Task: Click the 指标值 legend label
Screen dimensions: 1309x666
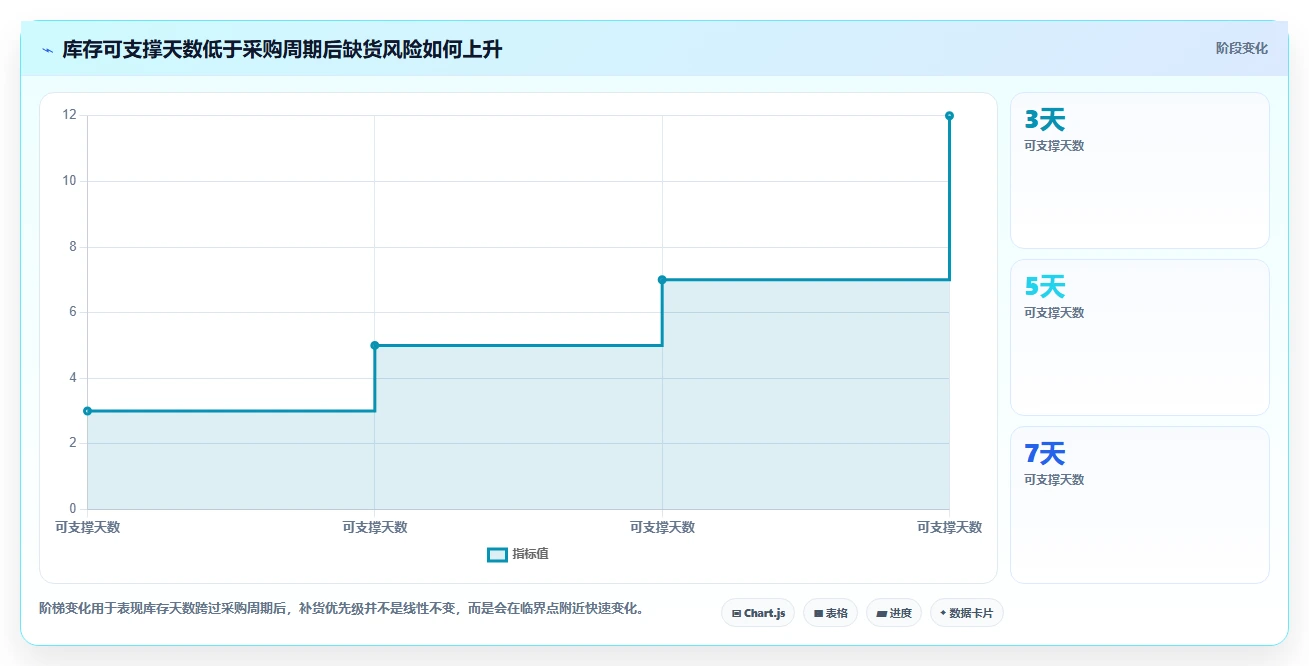Action: pos(530,555)
